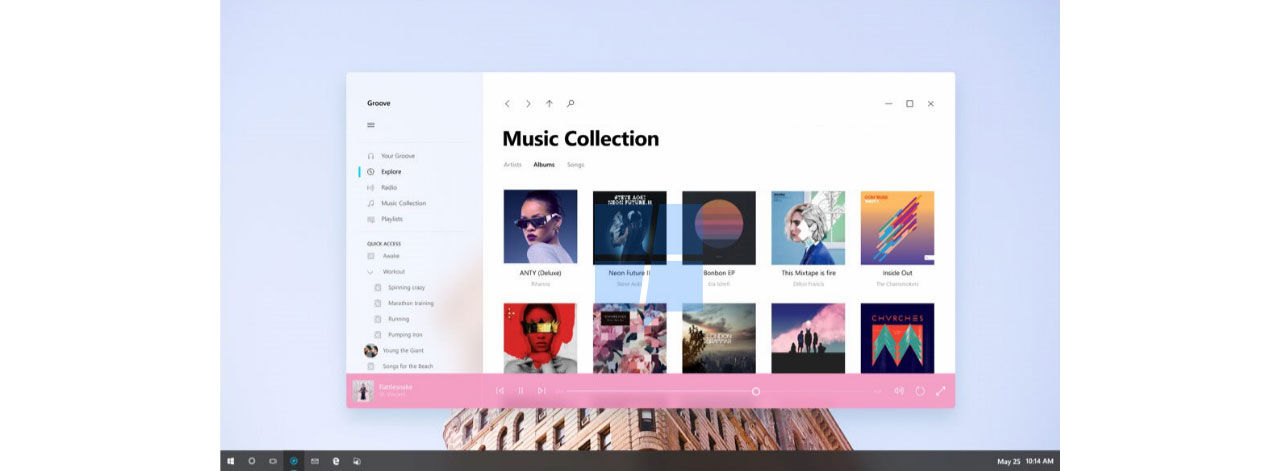The width and height of the screenshot is (1280, 471).
Task: Open the This Mixtape is fire cover
Action: 808,227
